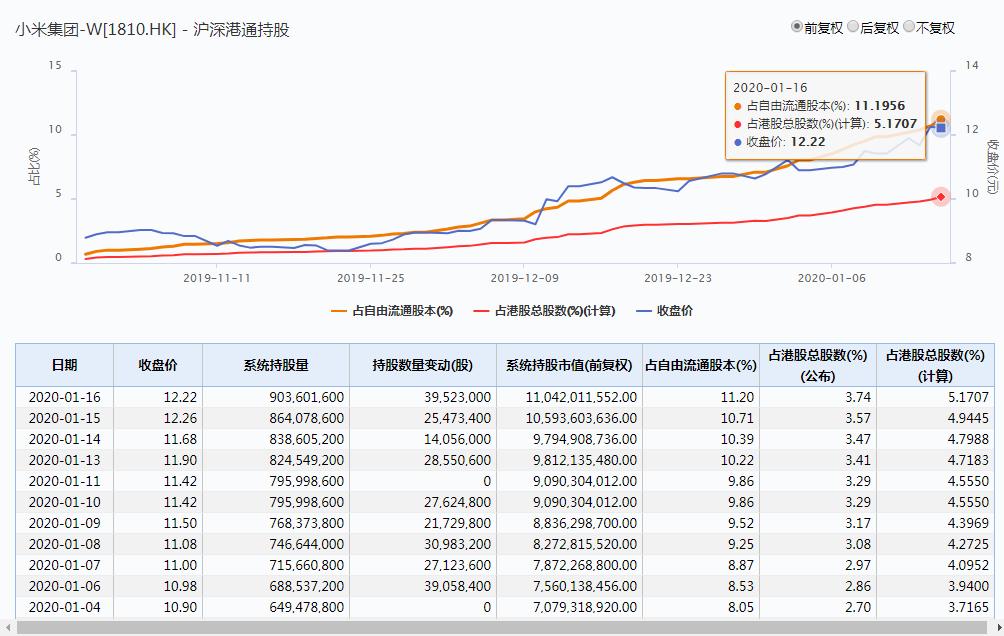Click the 占自由流通股本(%) column header

tap(700, 365)
